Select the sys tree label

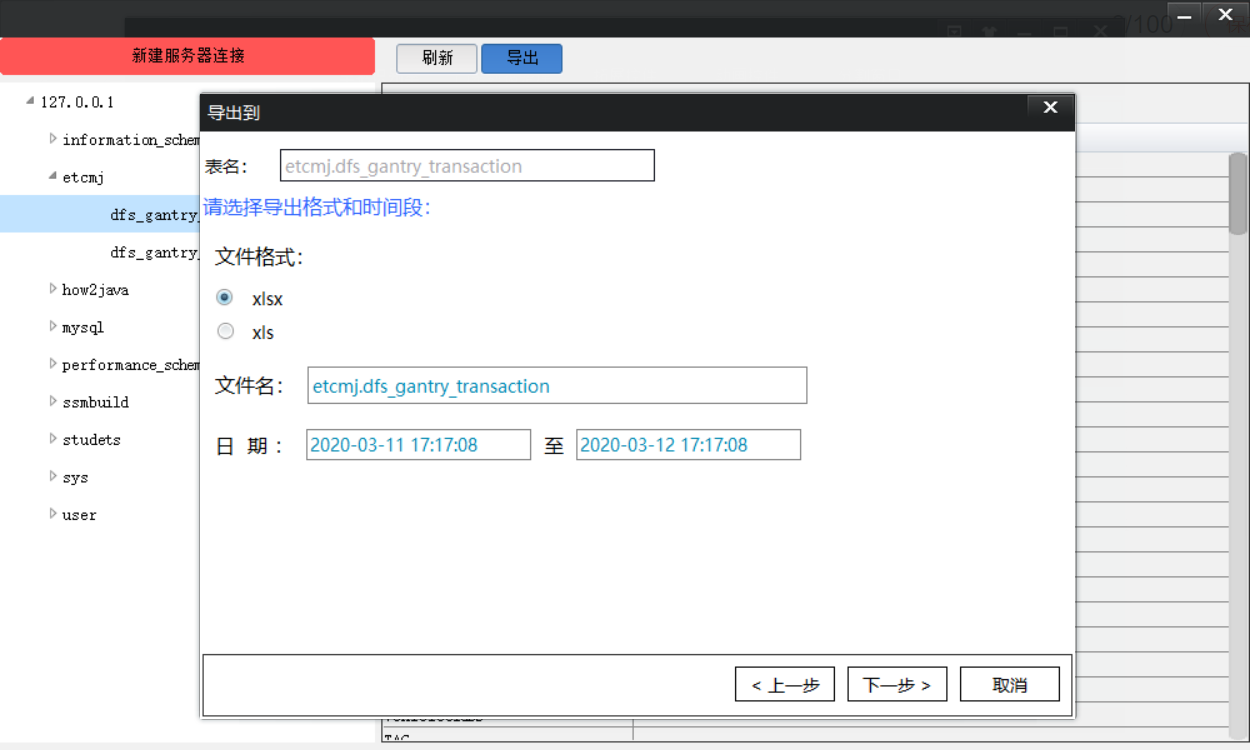point(75,478)
